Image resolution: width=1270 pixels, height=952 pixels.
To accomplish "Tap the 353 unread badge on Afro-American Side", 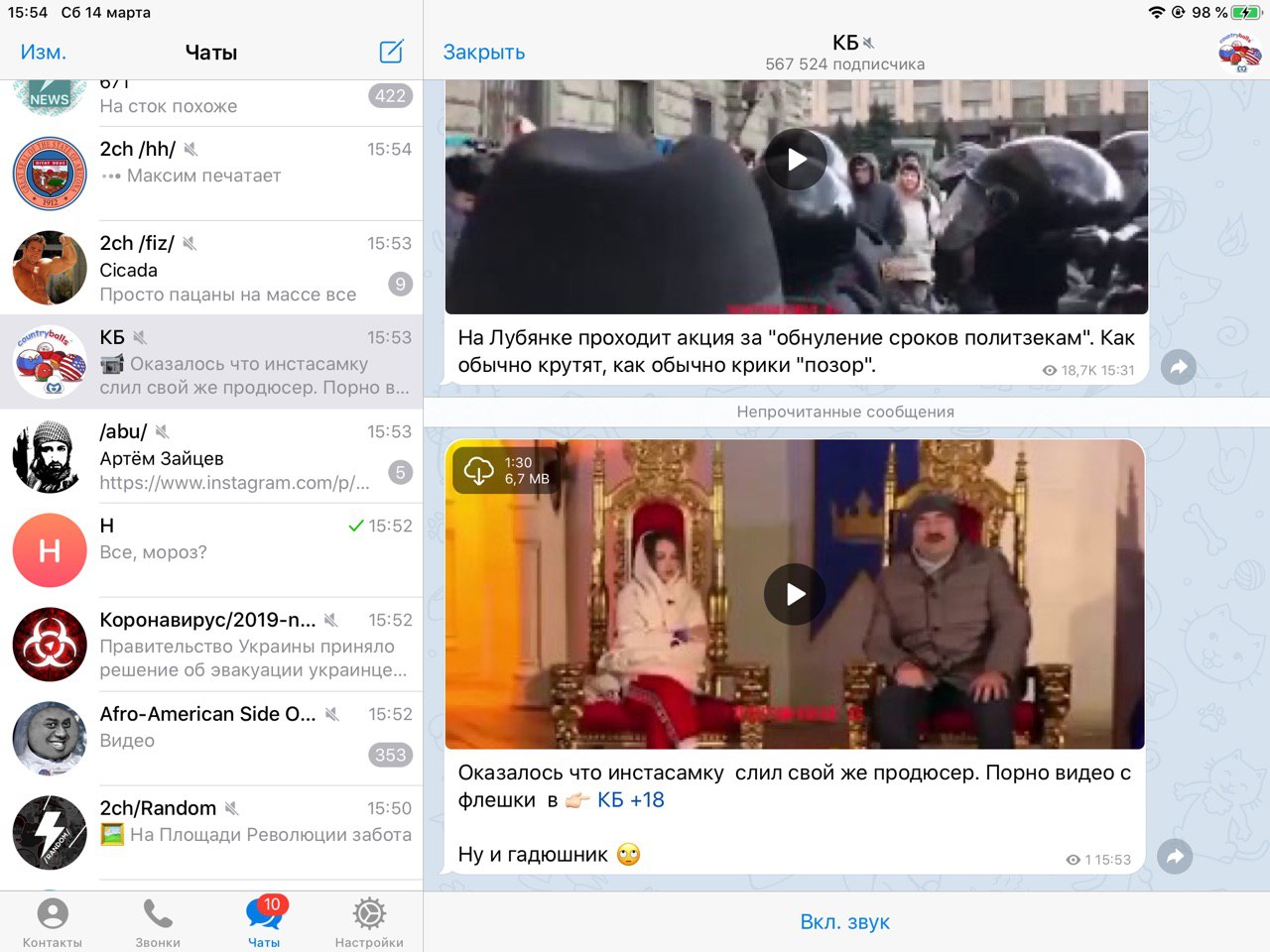I will pyautogui.click(x=390, y=755).
